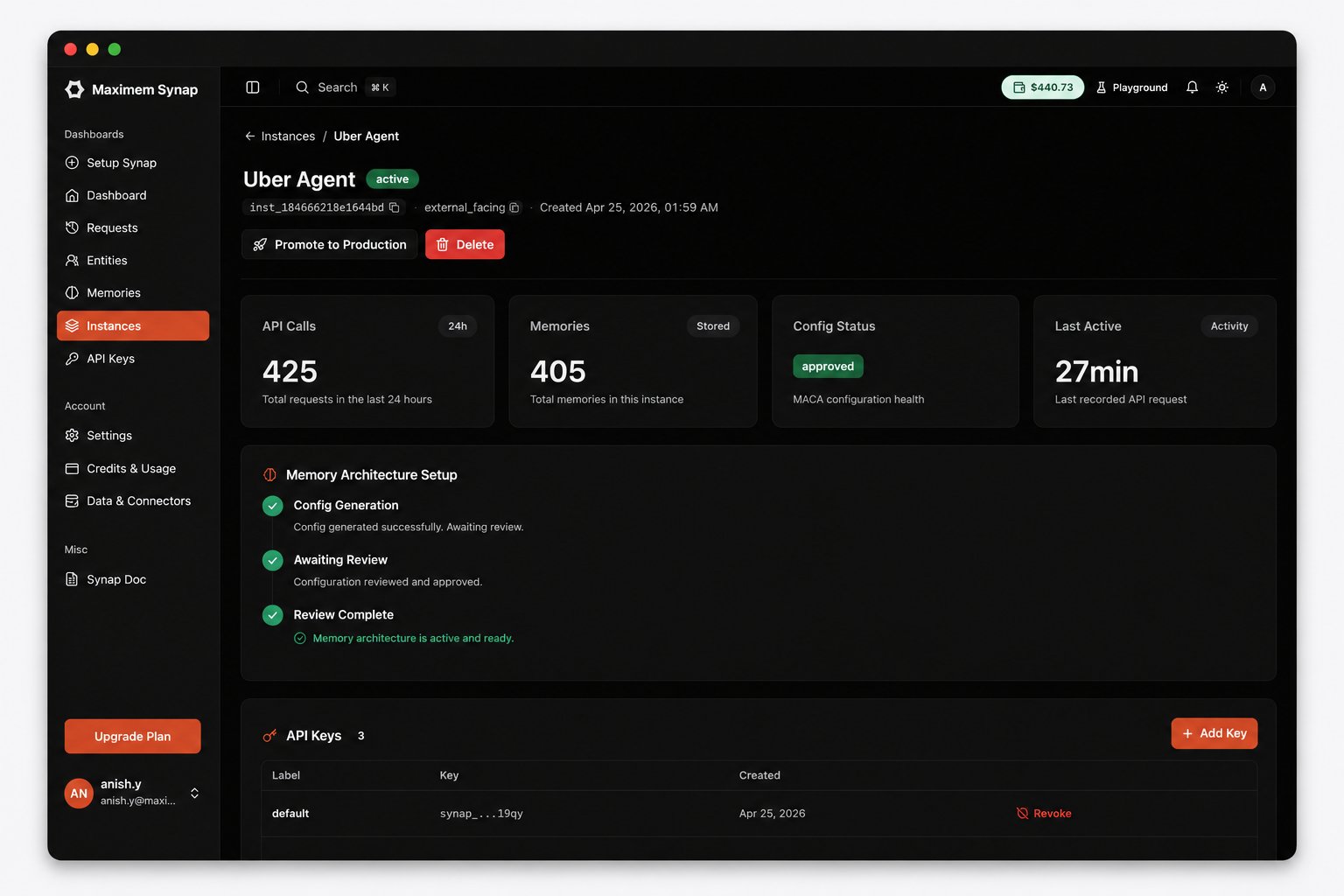Screen dimensions: 1344x896
Task: Click the active status badge
Action: point(392,179)
